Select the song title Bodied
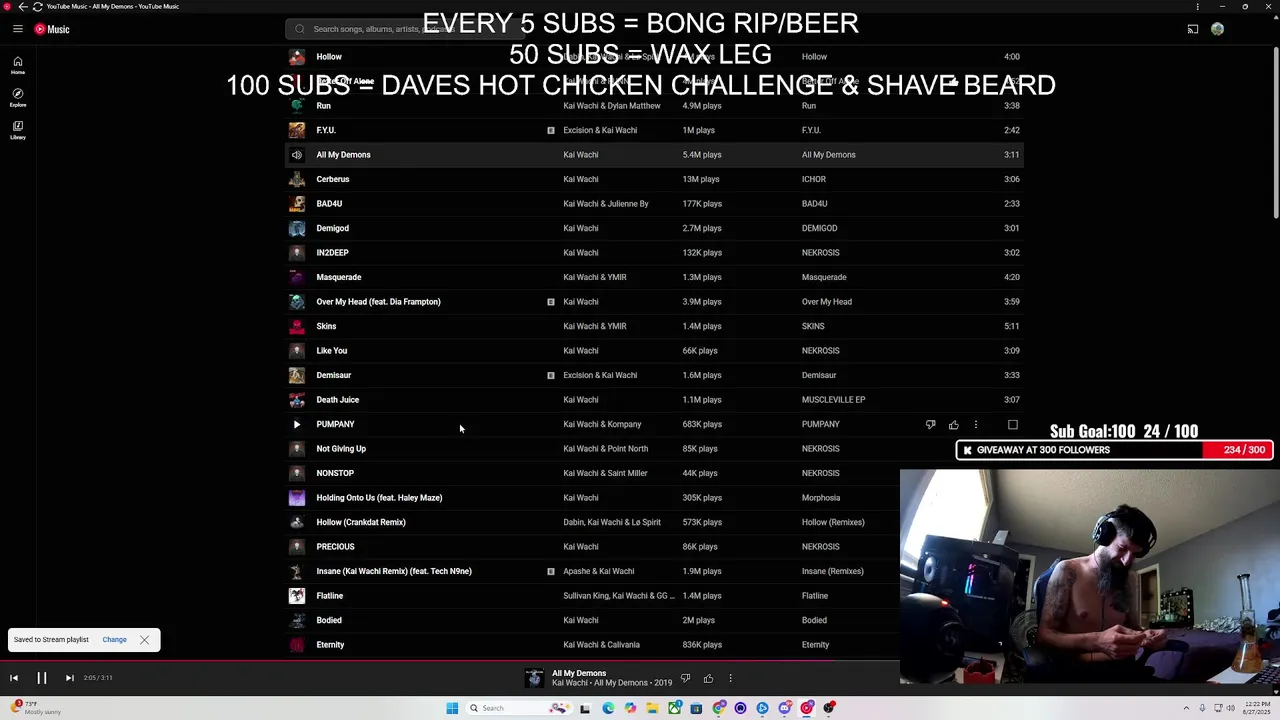 point(329,620)
